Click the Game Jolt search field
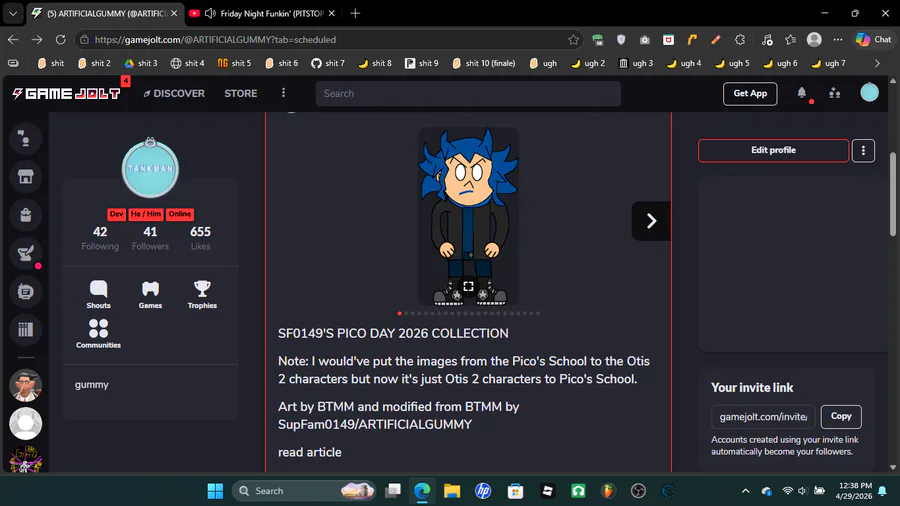 pyautogui.click(x=468, y=94)
